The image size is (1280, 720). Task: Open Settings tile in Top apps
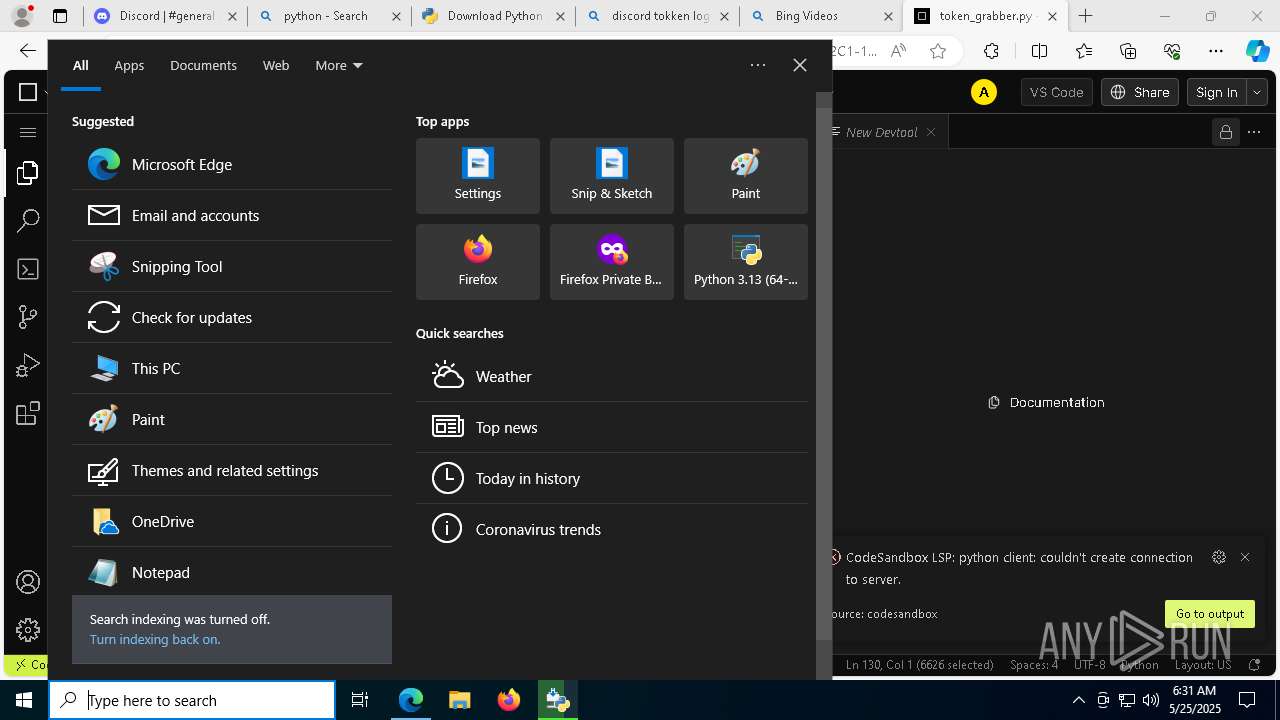click(478, 176)
